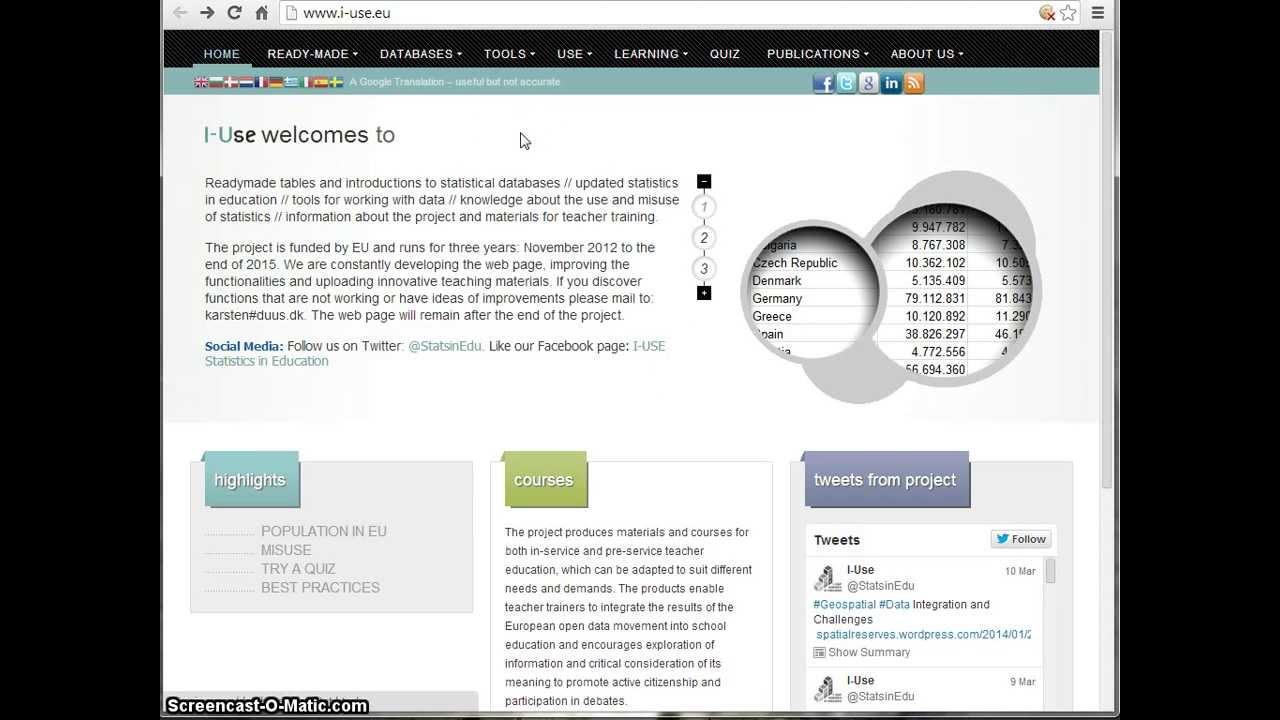Open POPULATION IN EU highlight
Image resolution: width=1280 pixels, height=720 pixels.
pos(323,531)
